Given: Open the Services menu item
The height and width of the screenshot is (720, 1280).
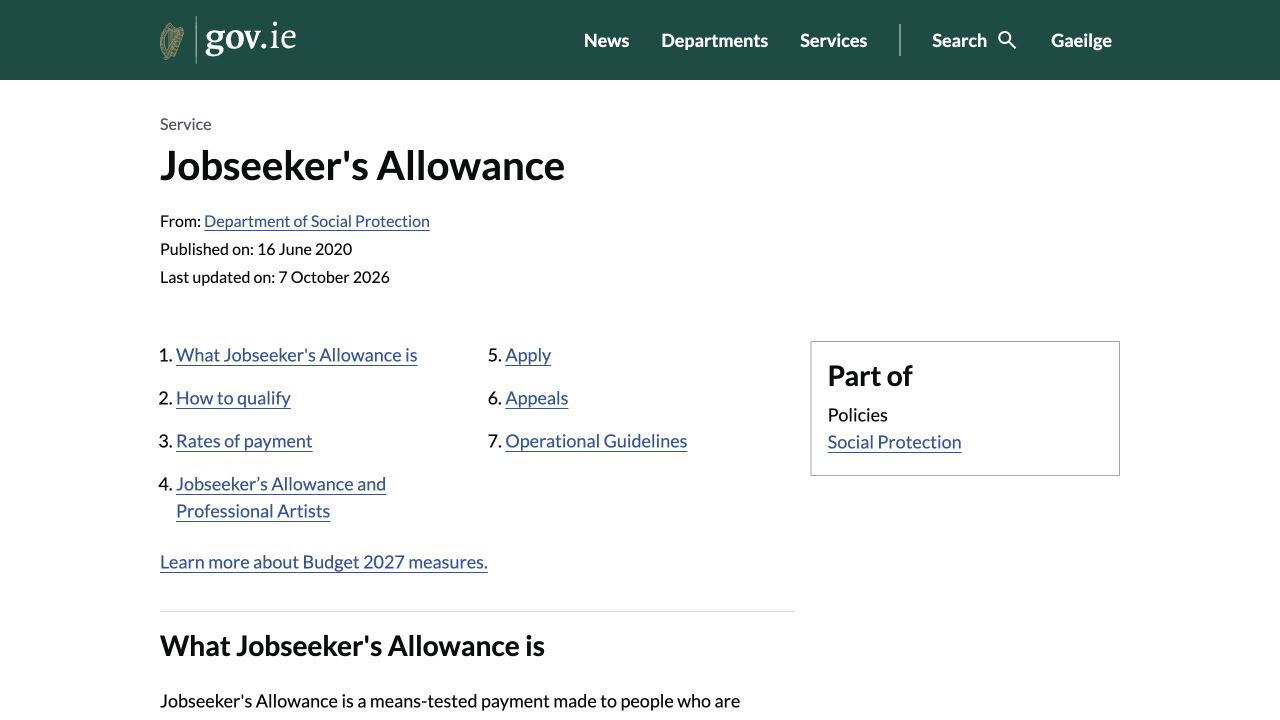Looking at the screenshot, I should click(x=833, y=41).
